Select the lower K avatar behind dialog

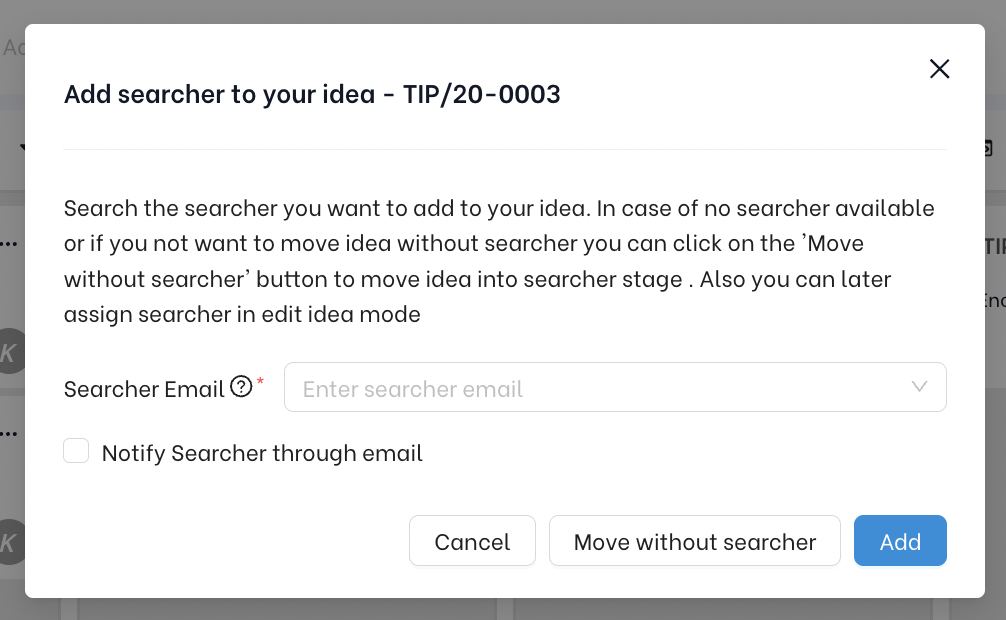click(x=12, y=542)
